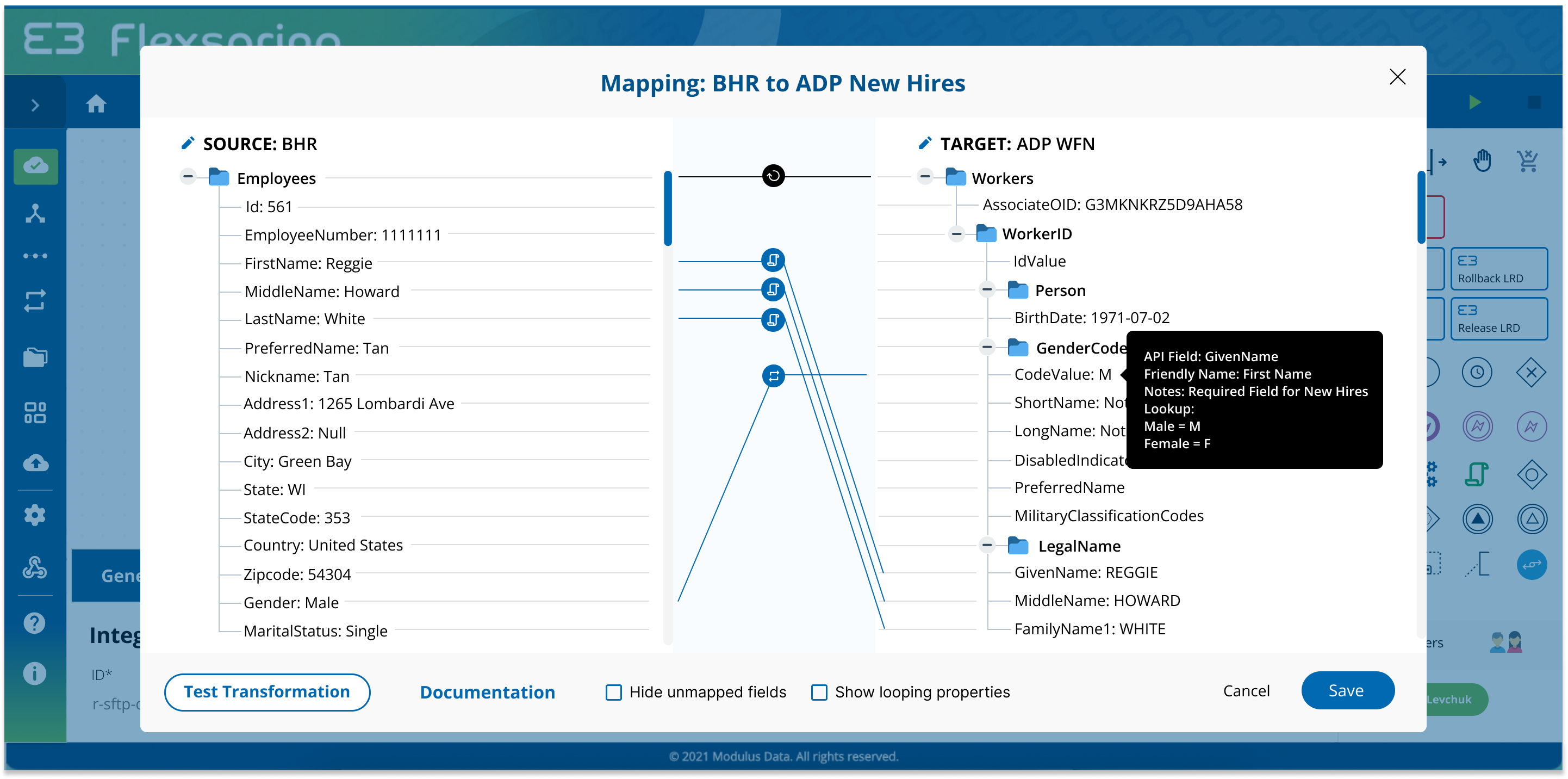This screenshot has height=779, width=1568.
Task: Click the cart remove icon in the toolbar
Action: tap(1528, 162)
